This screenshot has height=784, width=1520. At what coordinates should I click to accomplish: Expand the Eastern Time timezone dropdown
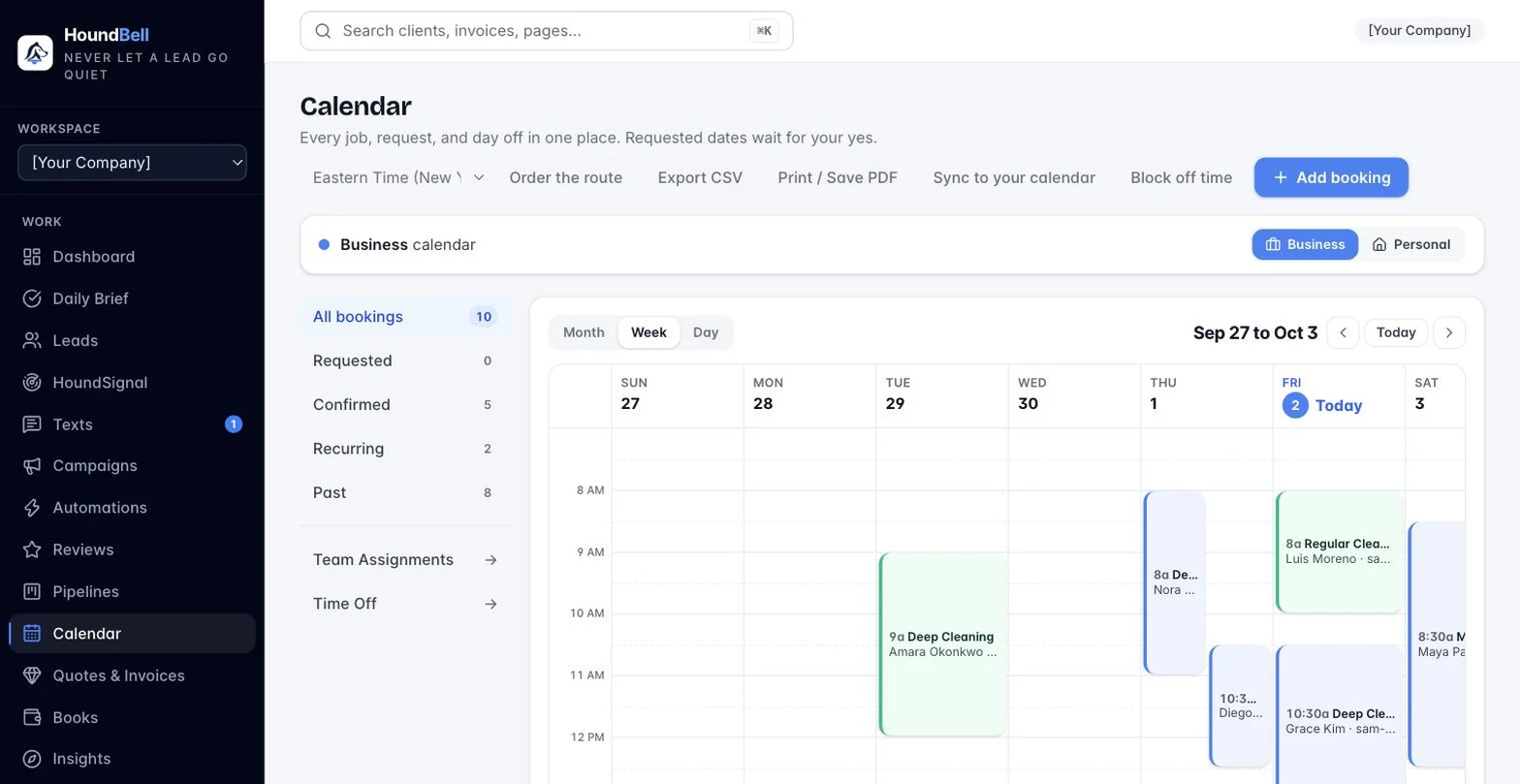point(398,177)
